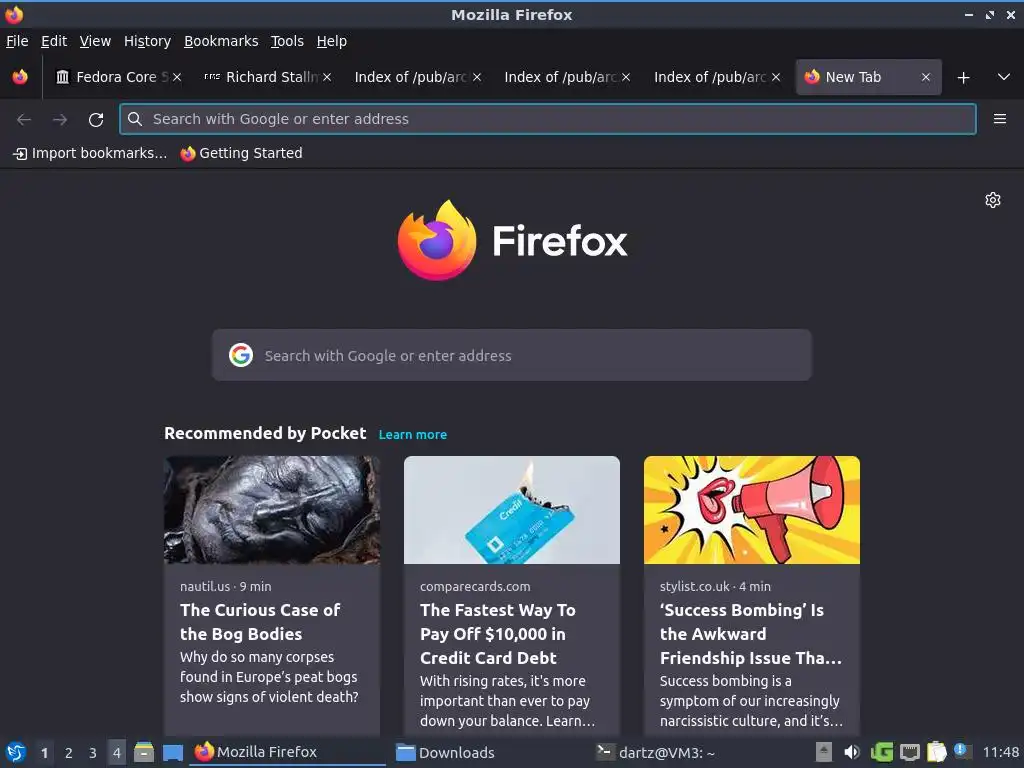Viewport: 1024px width, 768px height.
Task: Open the File menu
Action: click(17, 41)
